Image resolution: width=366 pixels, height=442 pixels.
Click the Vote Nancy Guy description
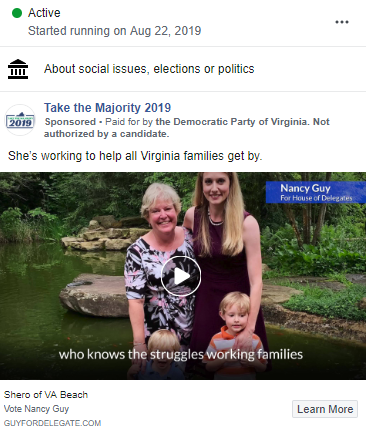(36, 409)
